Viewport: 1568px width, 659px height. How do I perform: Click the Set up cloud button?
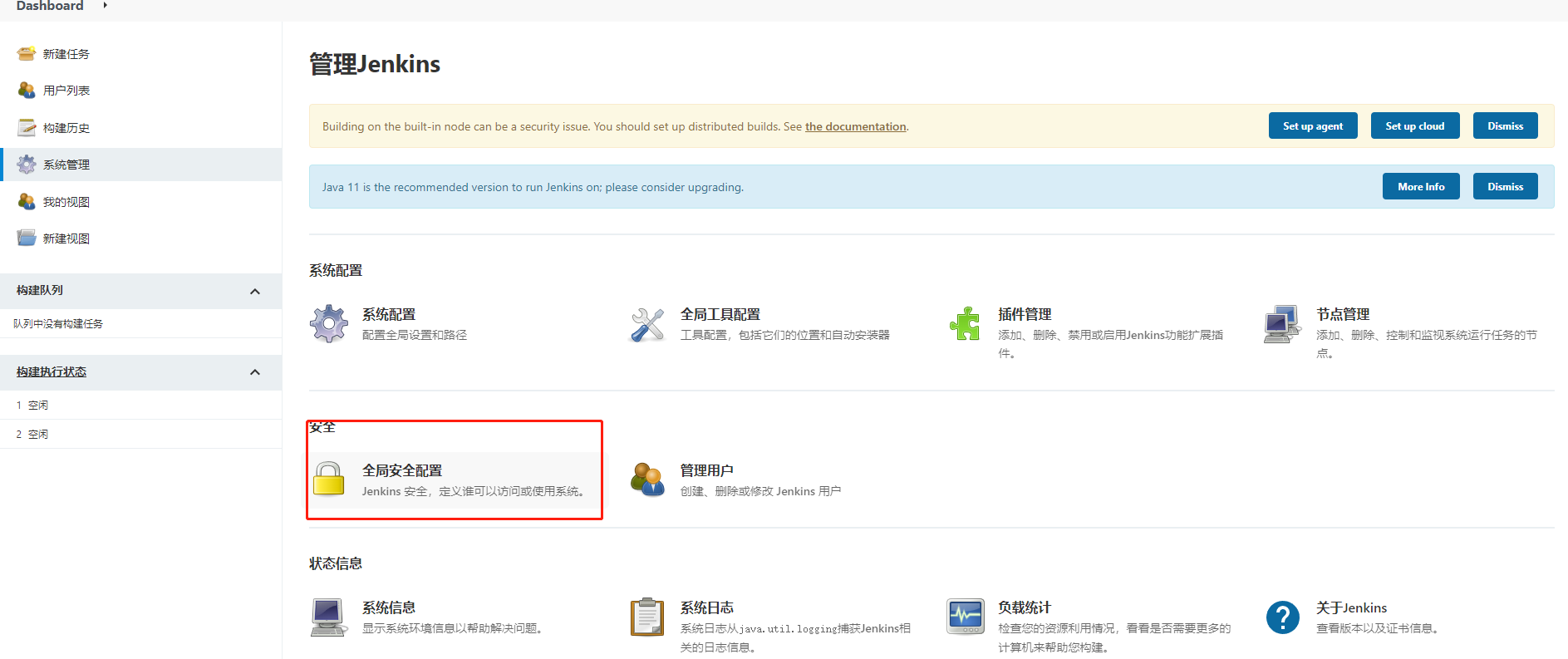pos(1415,125)
